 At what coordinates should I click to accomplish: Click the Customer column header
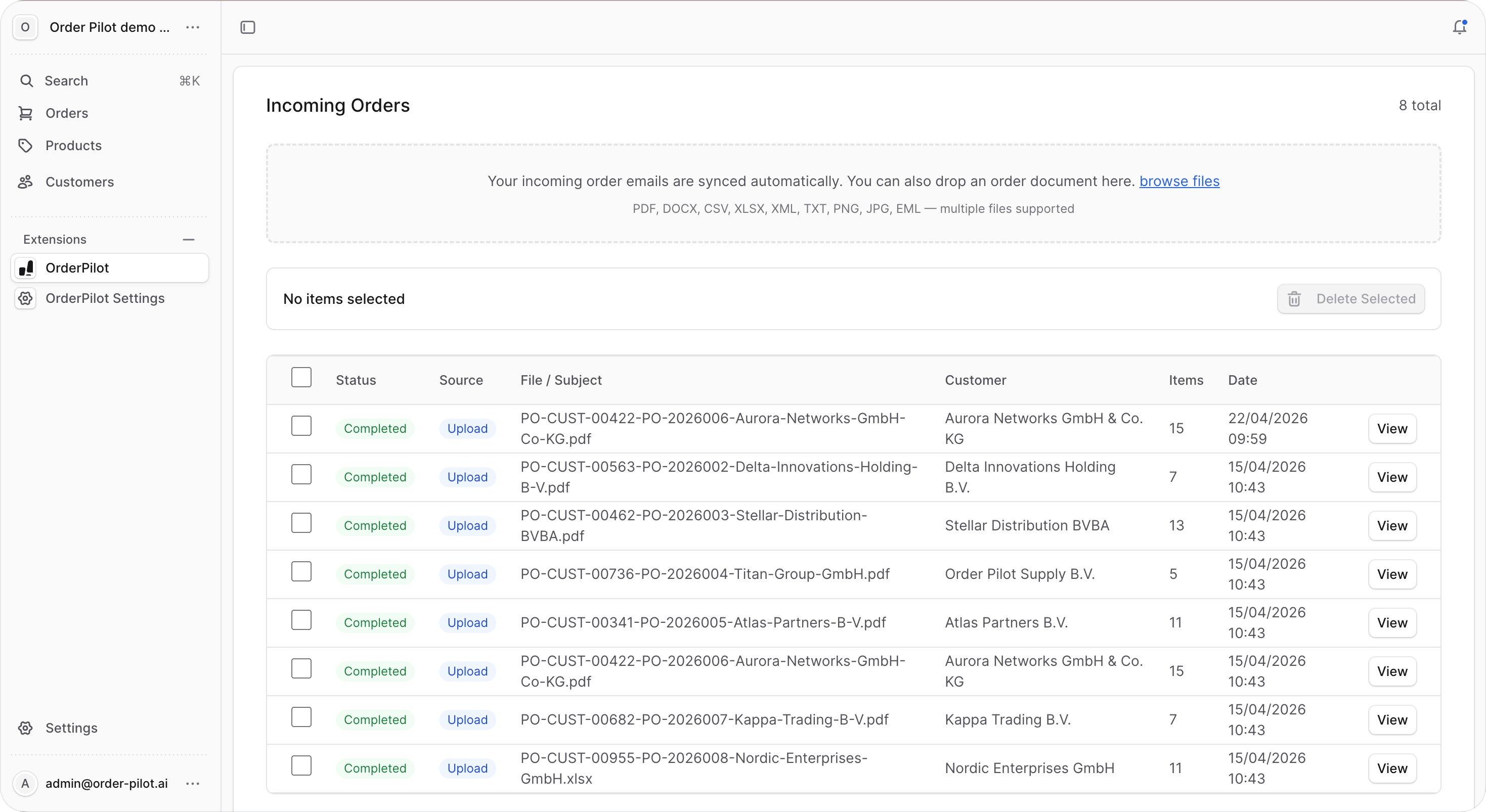tap(975, 380)
